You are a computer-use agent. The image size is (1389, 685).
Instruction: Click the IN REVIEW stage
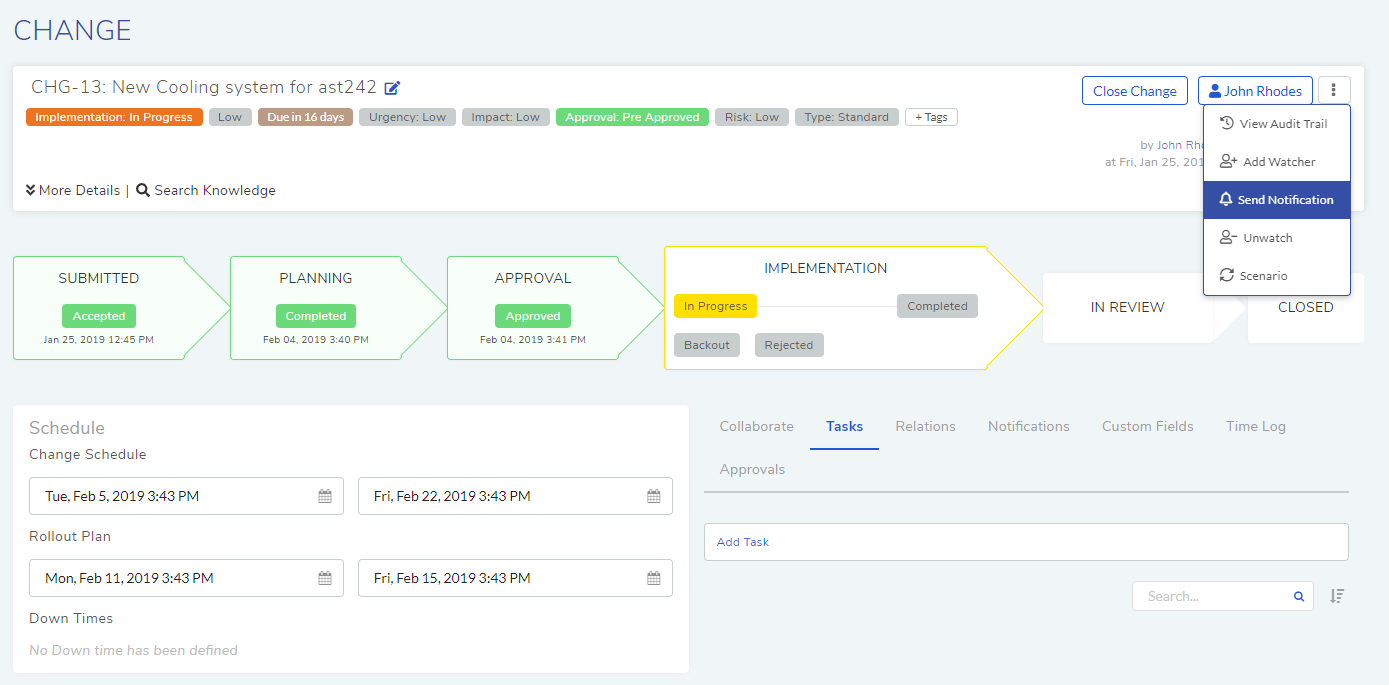[x=1128, y=307]
